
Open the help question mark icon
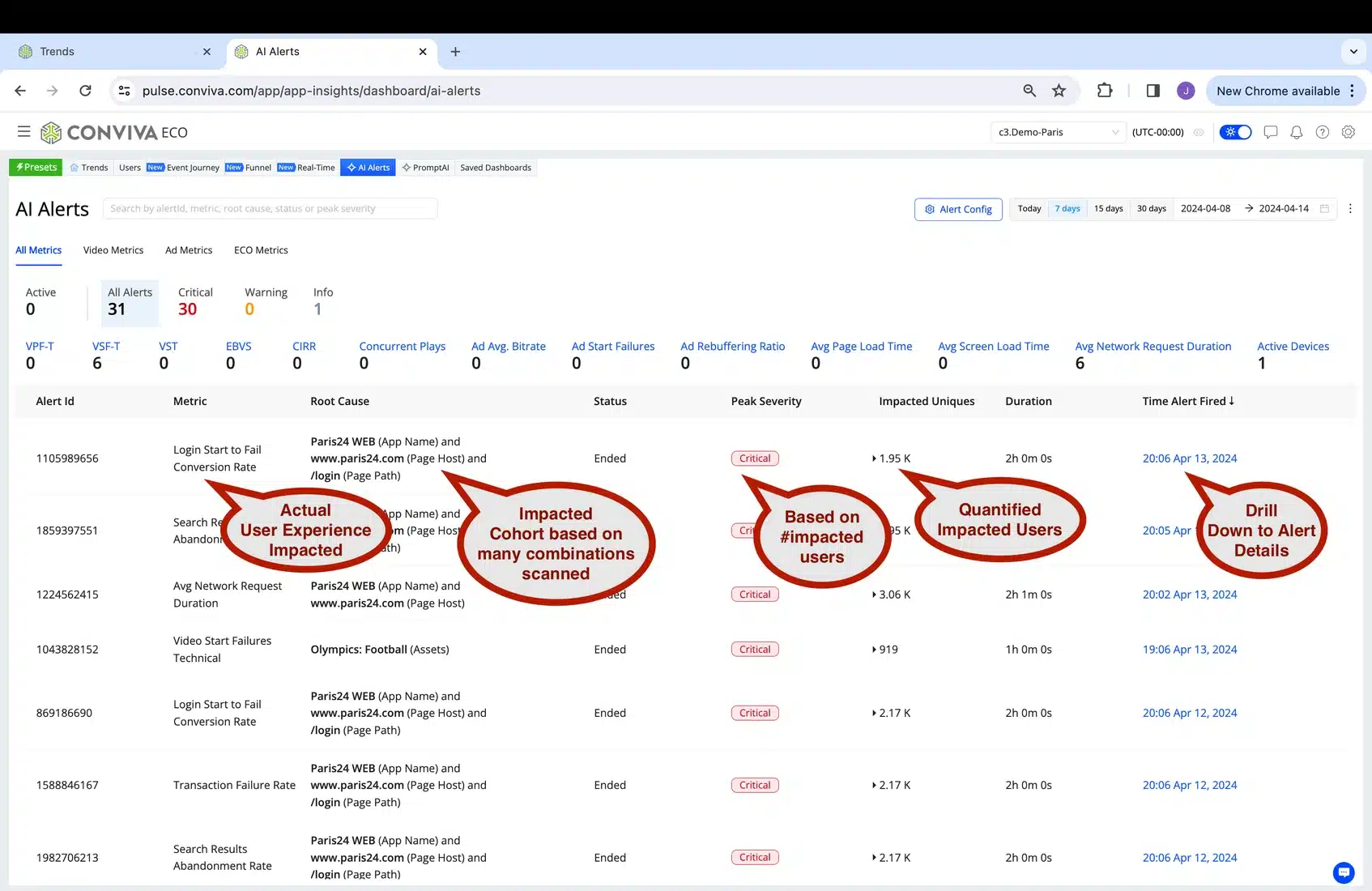[x=1322, y=132]
